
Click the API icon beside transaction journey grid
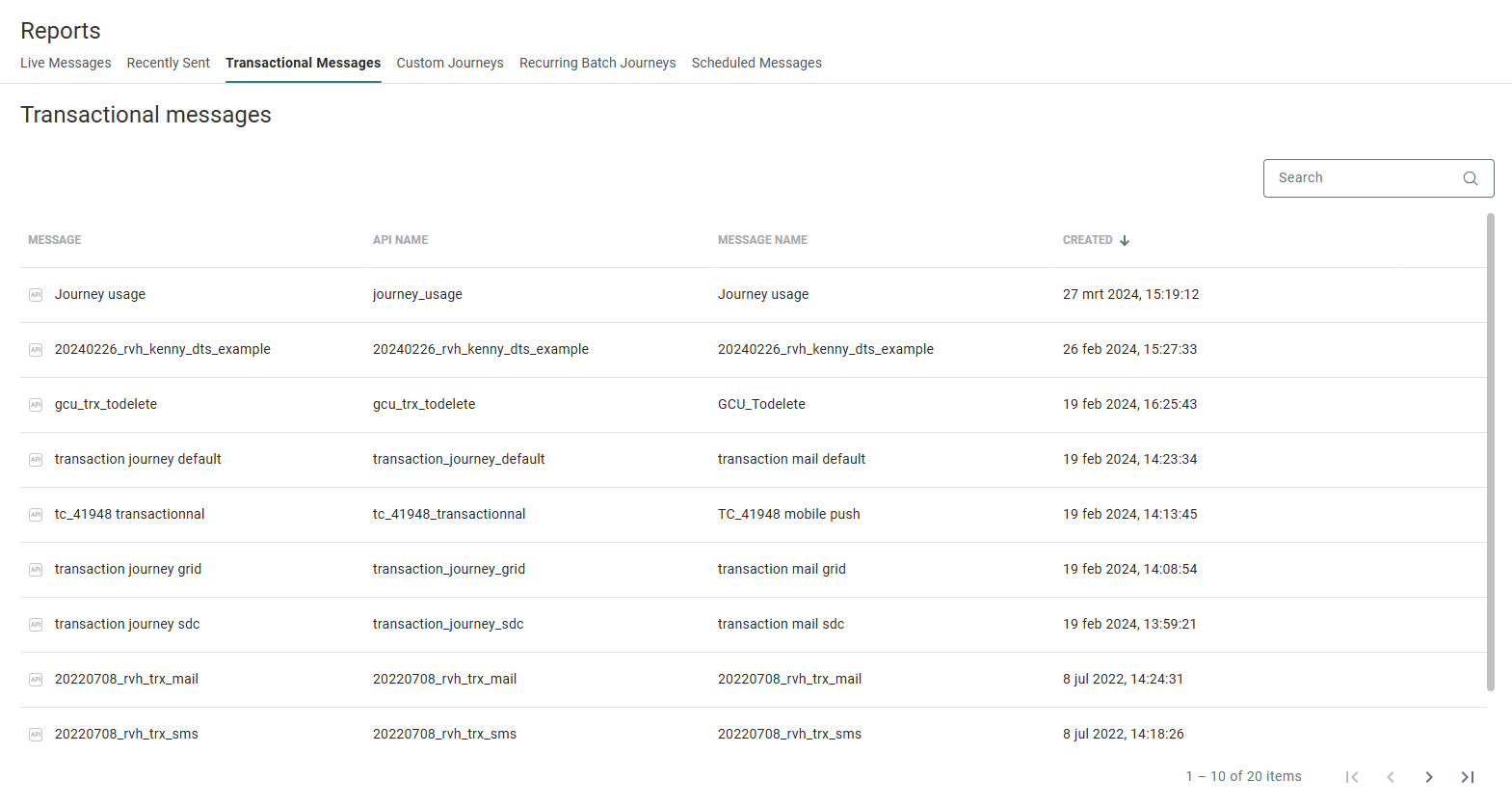click(36, 570)
